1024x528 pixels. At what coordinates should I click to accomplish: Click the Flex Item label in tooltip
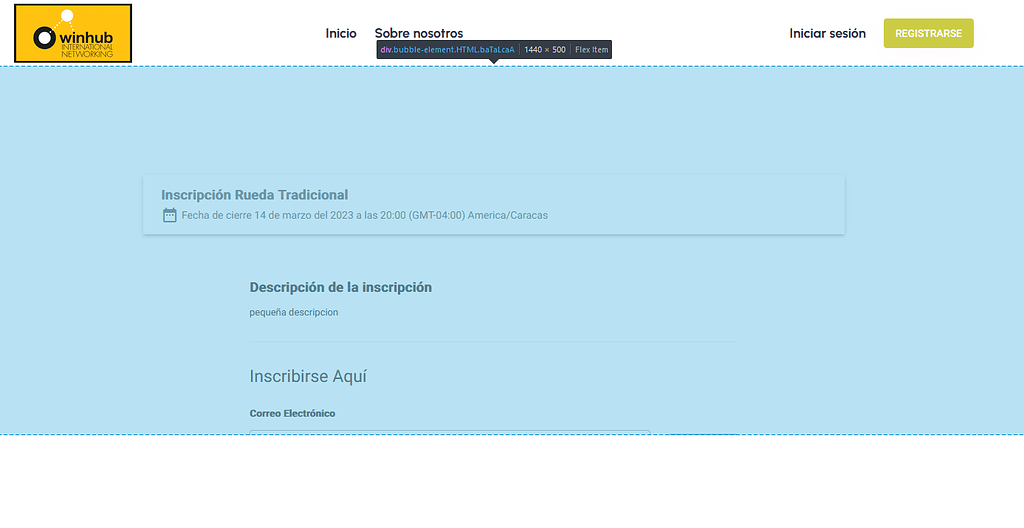592,50
